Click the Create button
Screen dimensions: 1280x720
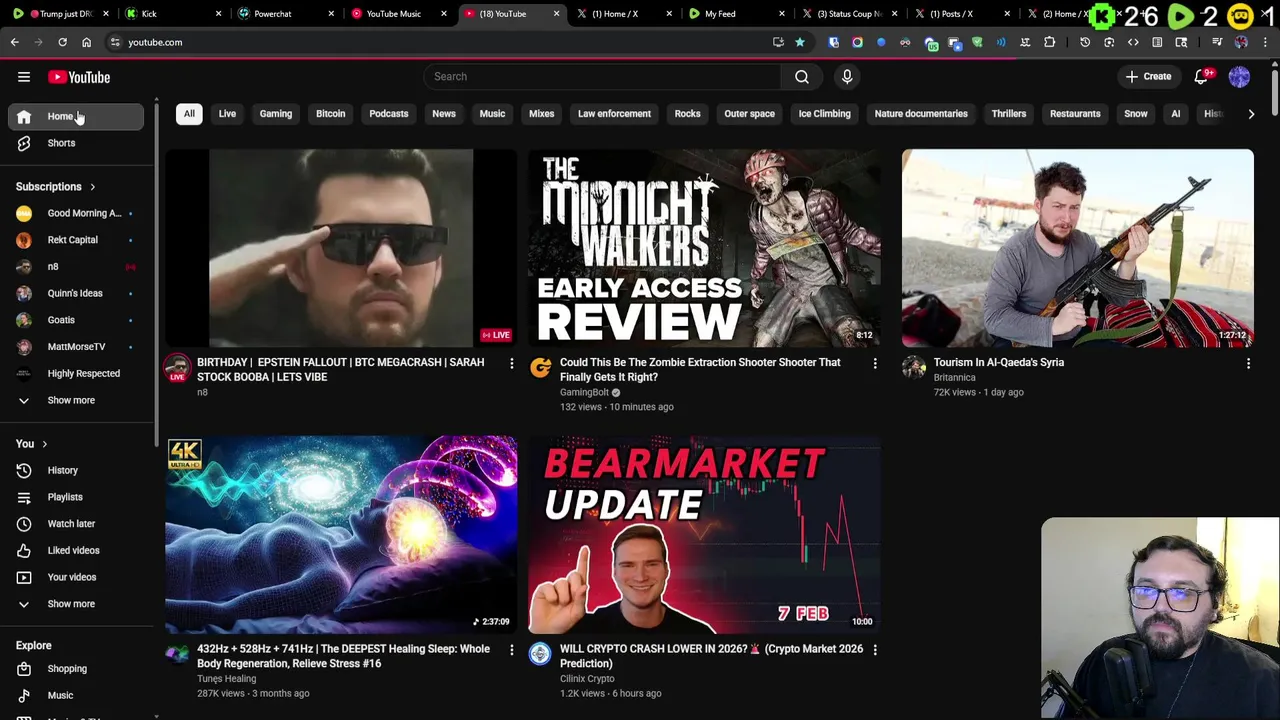pos(1148,77)
